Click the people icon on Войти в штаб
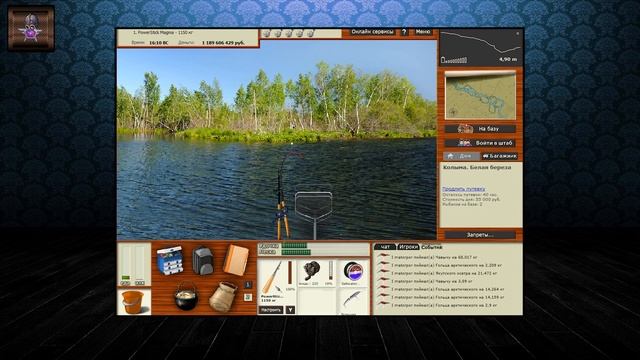 pyautogui.click(x=464, y=143)
